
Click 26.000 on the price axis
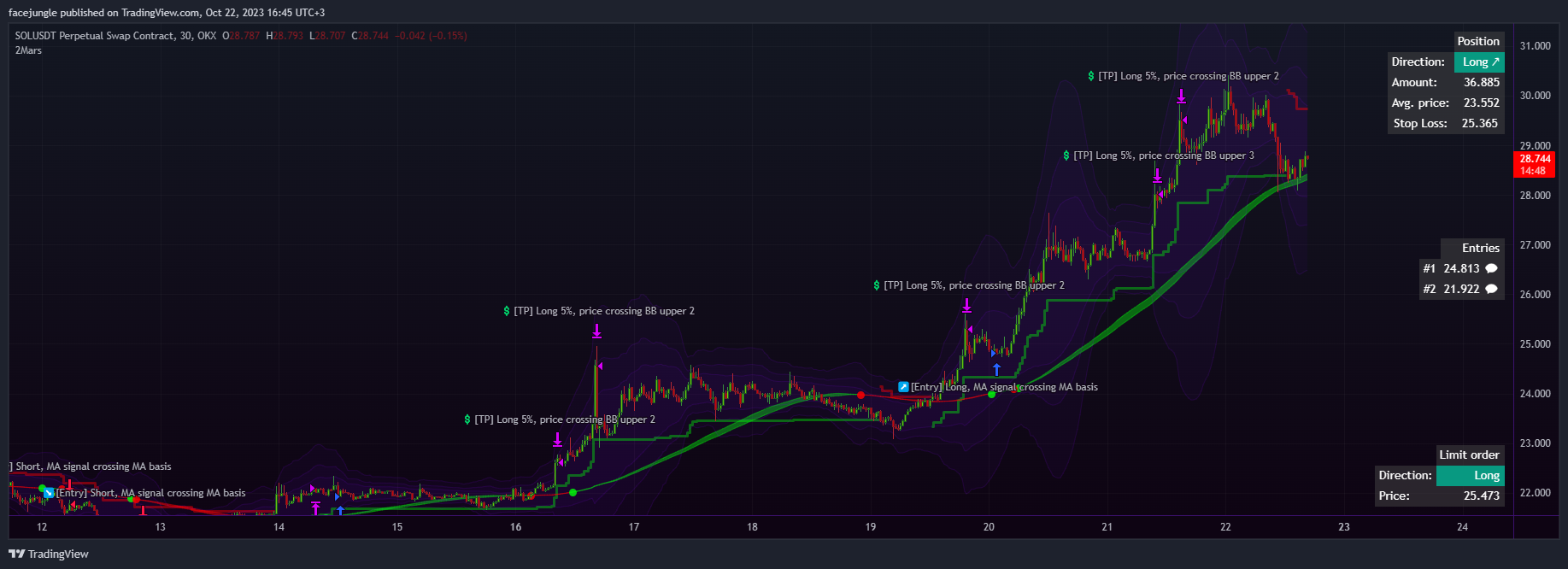1535,295
